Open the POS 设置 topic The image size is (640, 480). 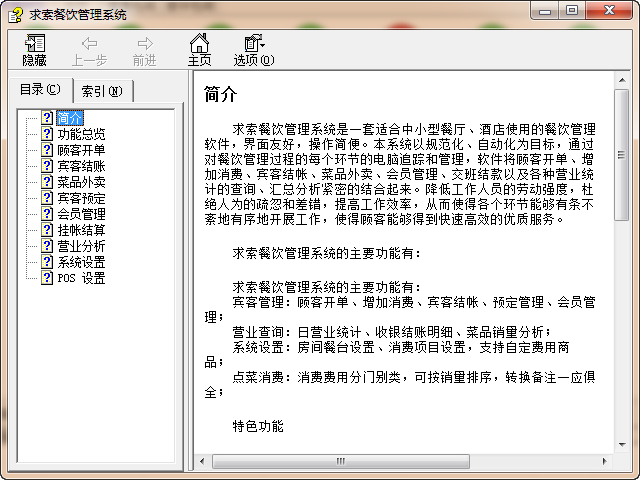(x=81, y=278)
